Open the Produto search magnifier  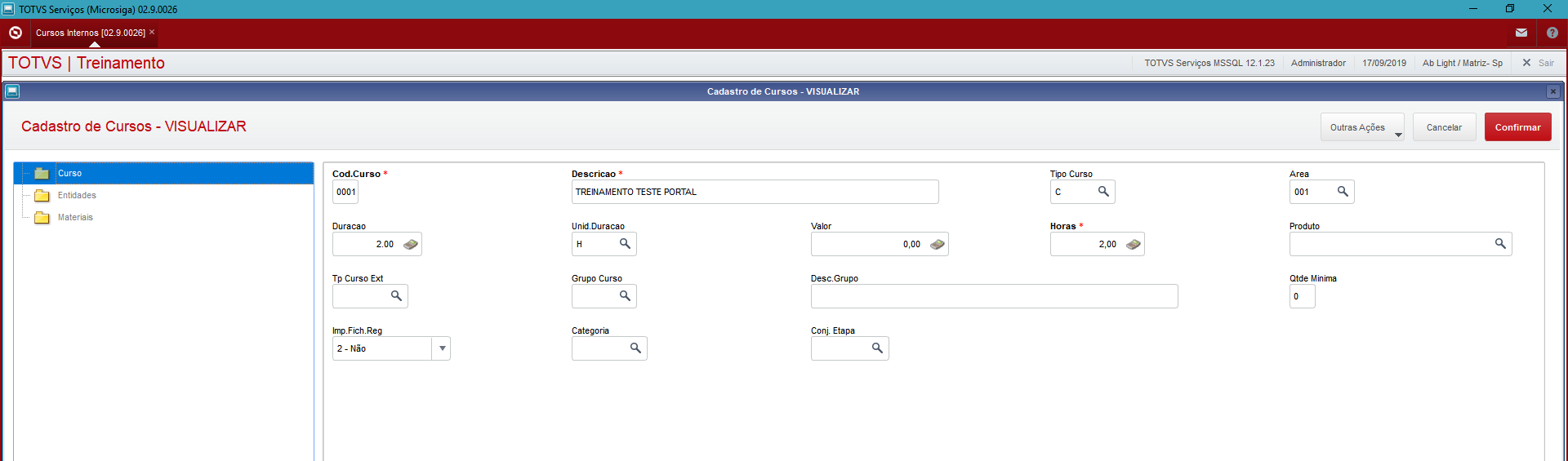click(1500, 244)
